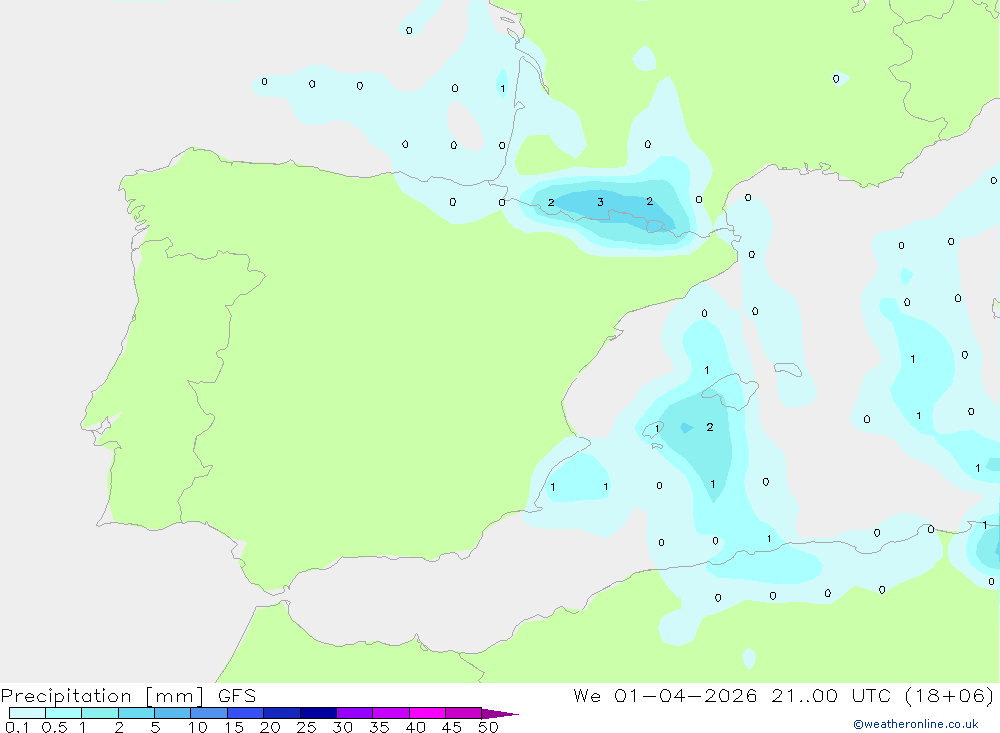
Task: Click the "0.1" legend scale label
Action: coord(17,727)
